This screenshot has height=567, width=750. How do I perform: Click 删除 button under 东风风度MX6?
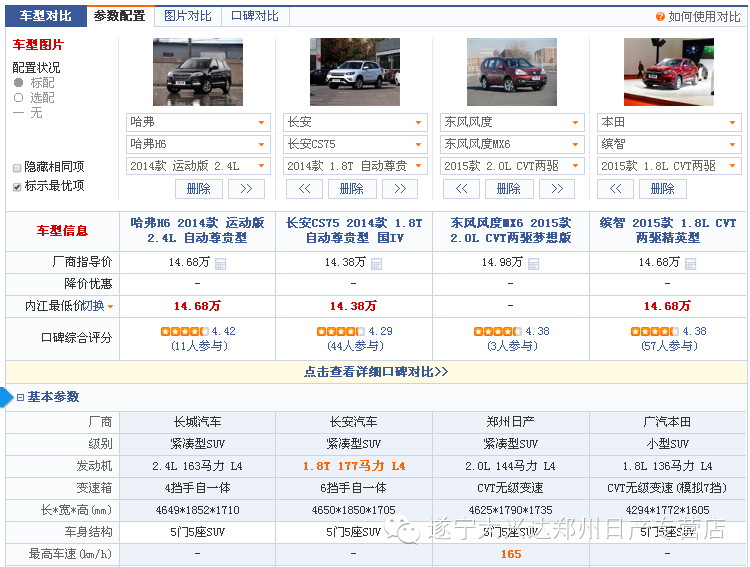509,189
